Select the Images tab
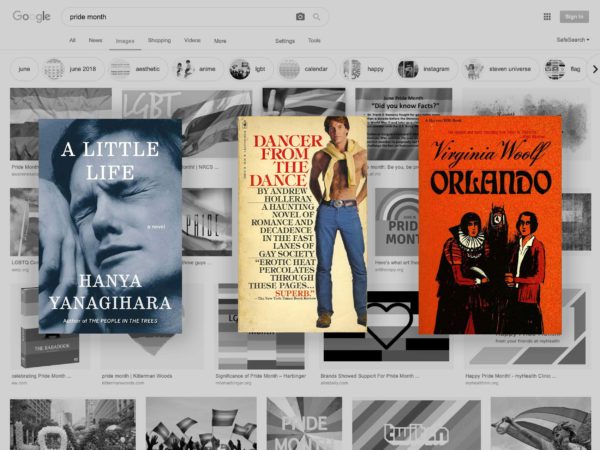Image resolution: width=600 pixels, height=450 pixels. point(125,41)
